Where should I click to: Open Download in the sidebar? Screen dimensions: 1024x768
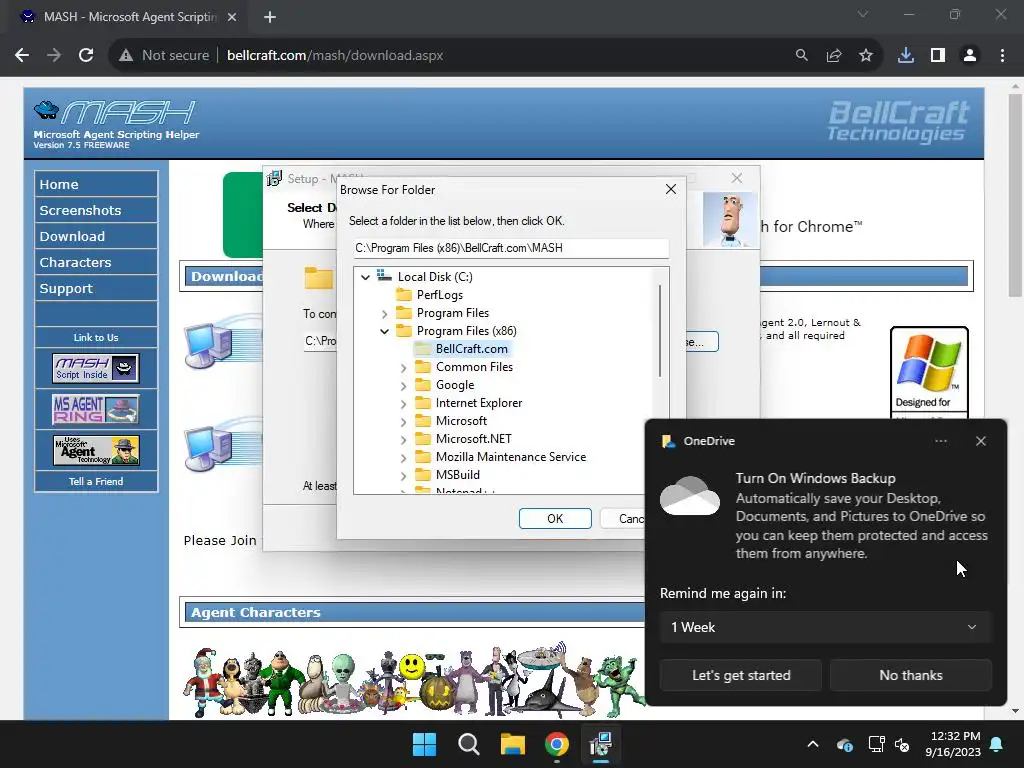[96, 236]
